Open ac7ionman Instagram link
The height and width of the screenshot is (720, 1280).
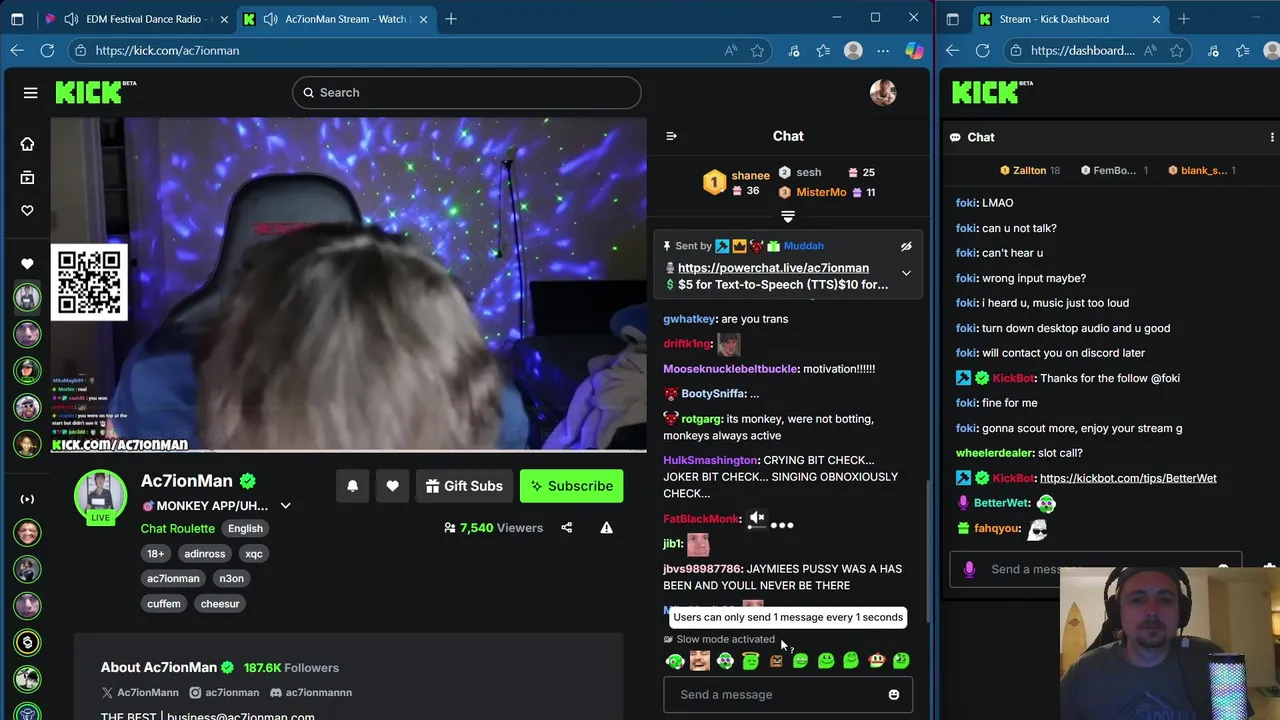click(x=224, y=692)
